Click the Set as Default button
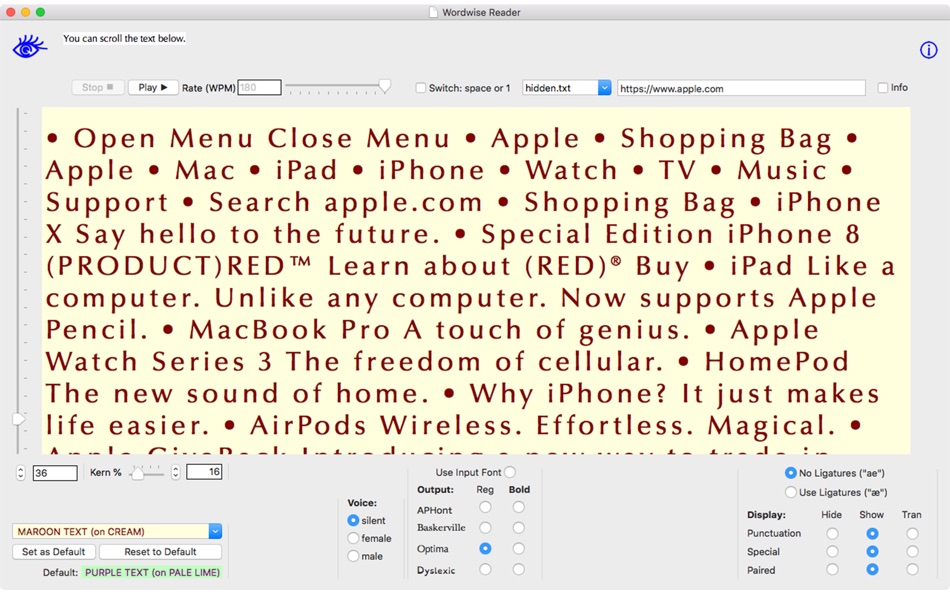Viewport: 950px width, 594px height. pyautogui.click(x=54, y=552)
